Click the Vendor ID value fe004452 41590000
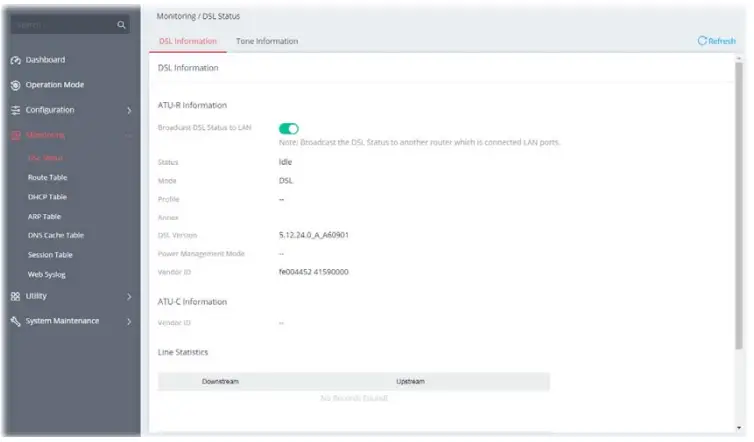 pyautogui.click(x=314, y=272)
